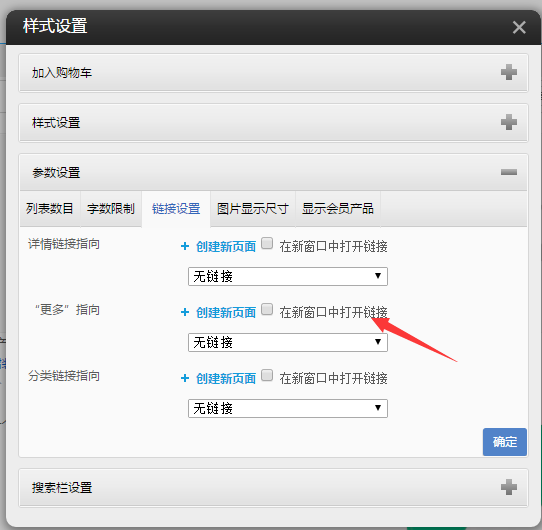Screen dimensions: 542x530
Task: Open the 无链接 dropdown under 分类链接指向
Action: click(x=288, y=408)
